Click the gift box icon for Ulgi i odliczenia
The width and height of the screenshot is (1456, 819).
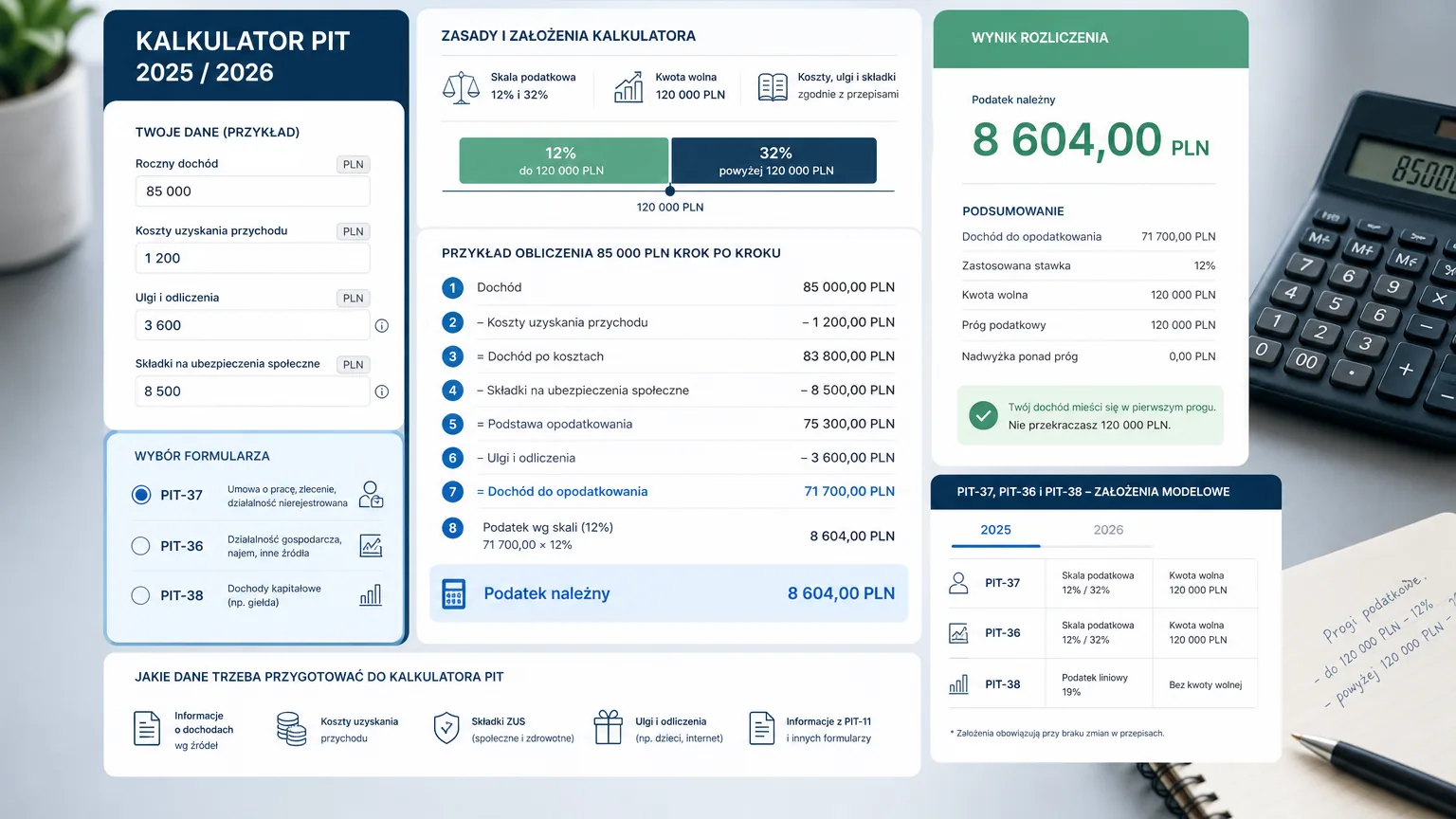tap(608, 728)
